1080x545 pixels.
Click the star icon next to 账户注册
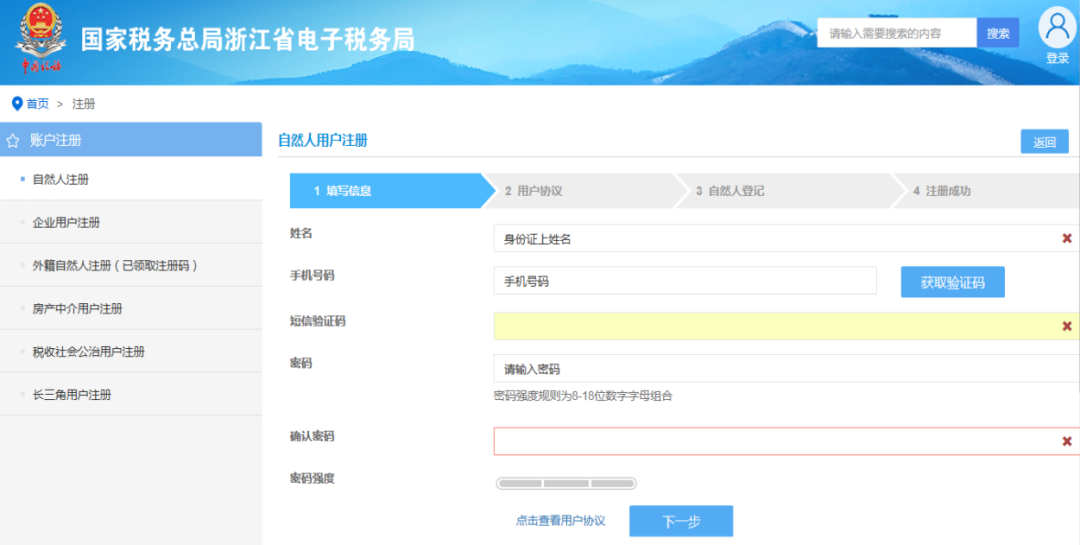click(12, 141)
